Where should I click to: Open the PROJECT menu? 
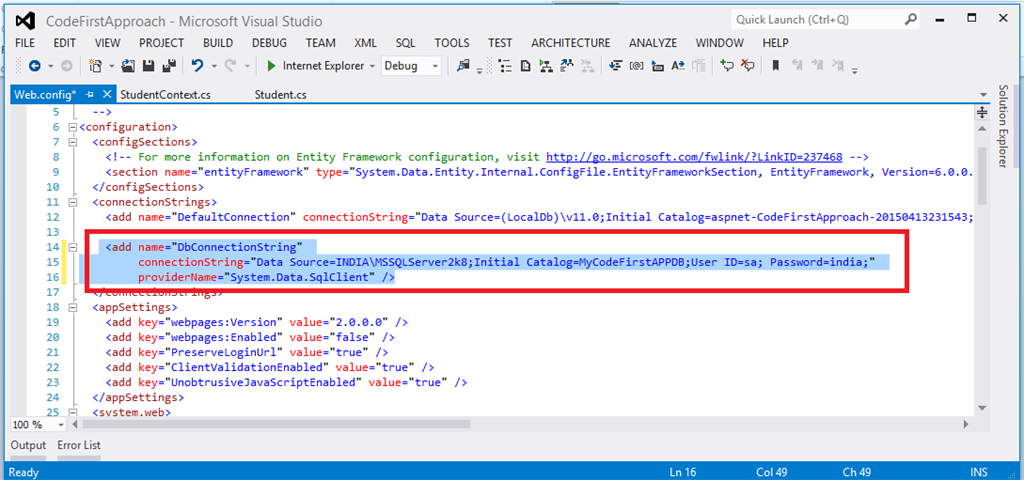(x=161, y=43)
